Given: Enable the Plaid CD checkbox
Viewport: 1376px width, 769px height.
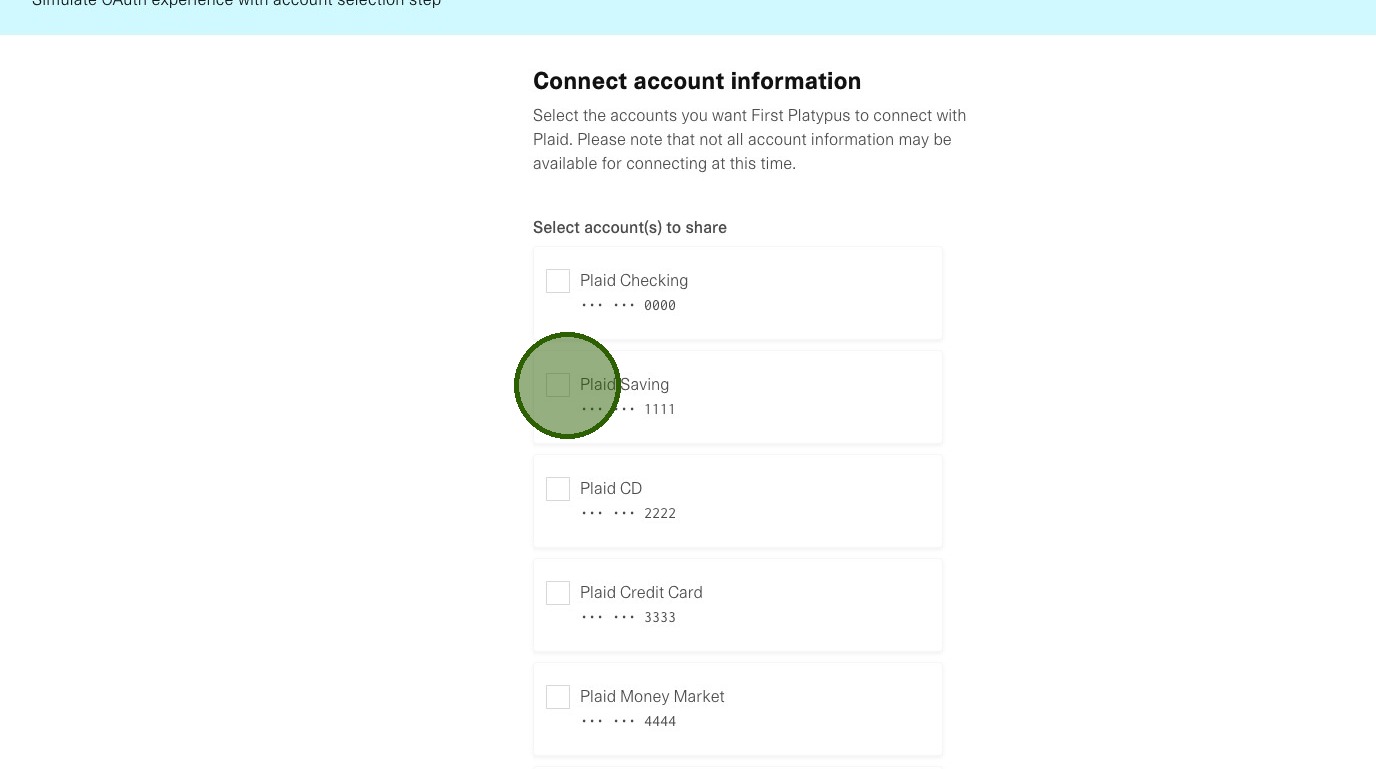Looking at the screenshot, I should (x=558, y=489).
